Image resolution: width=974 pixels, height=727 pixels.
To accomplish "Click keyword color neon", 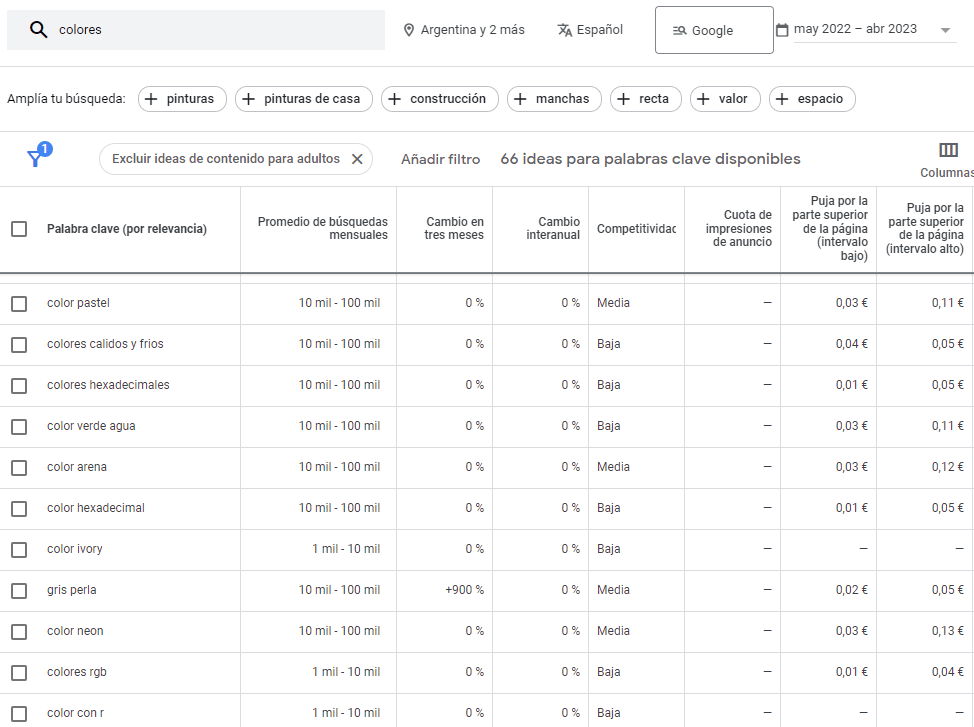I will (75, 631).
